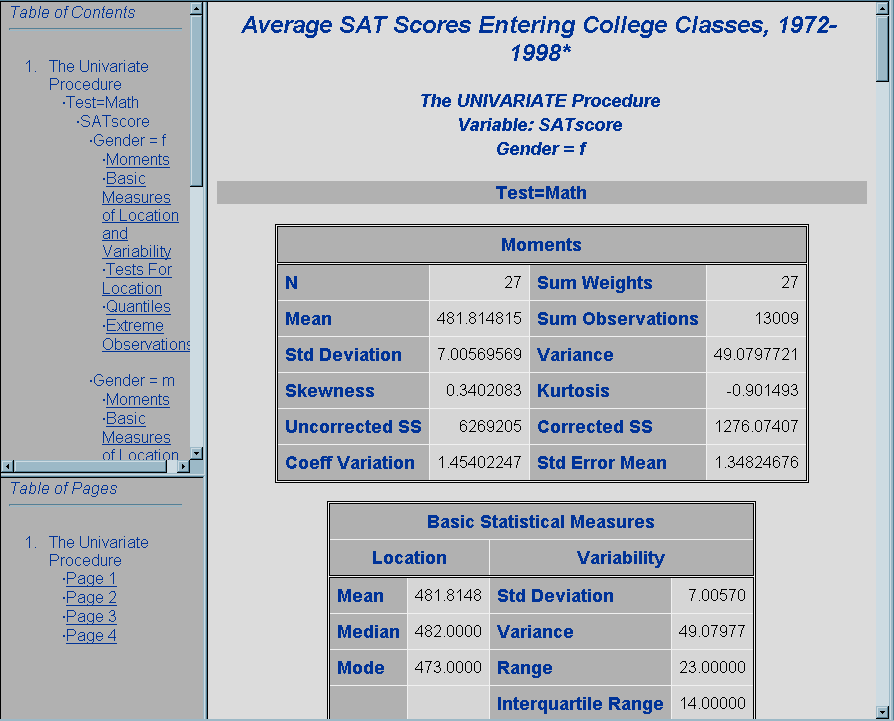Screen dimensions: 894x721
Task: Click 'The UNIVARIATE Procedure' subtitle
Action: (540, 100)
